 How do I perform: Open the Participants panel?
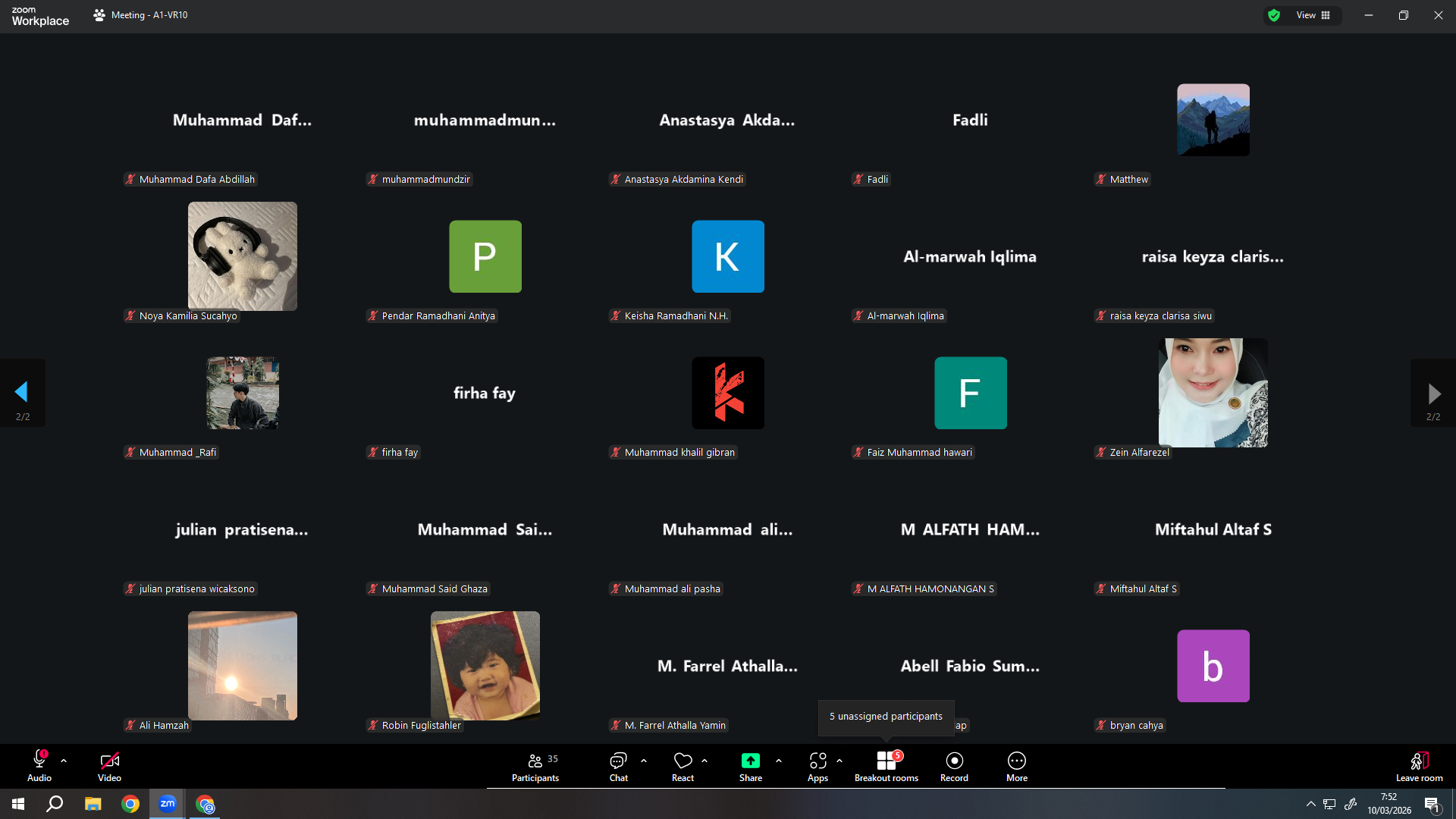[535, 767]
